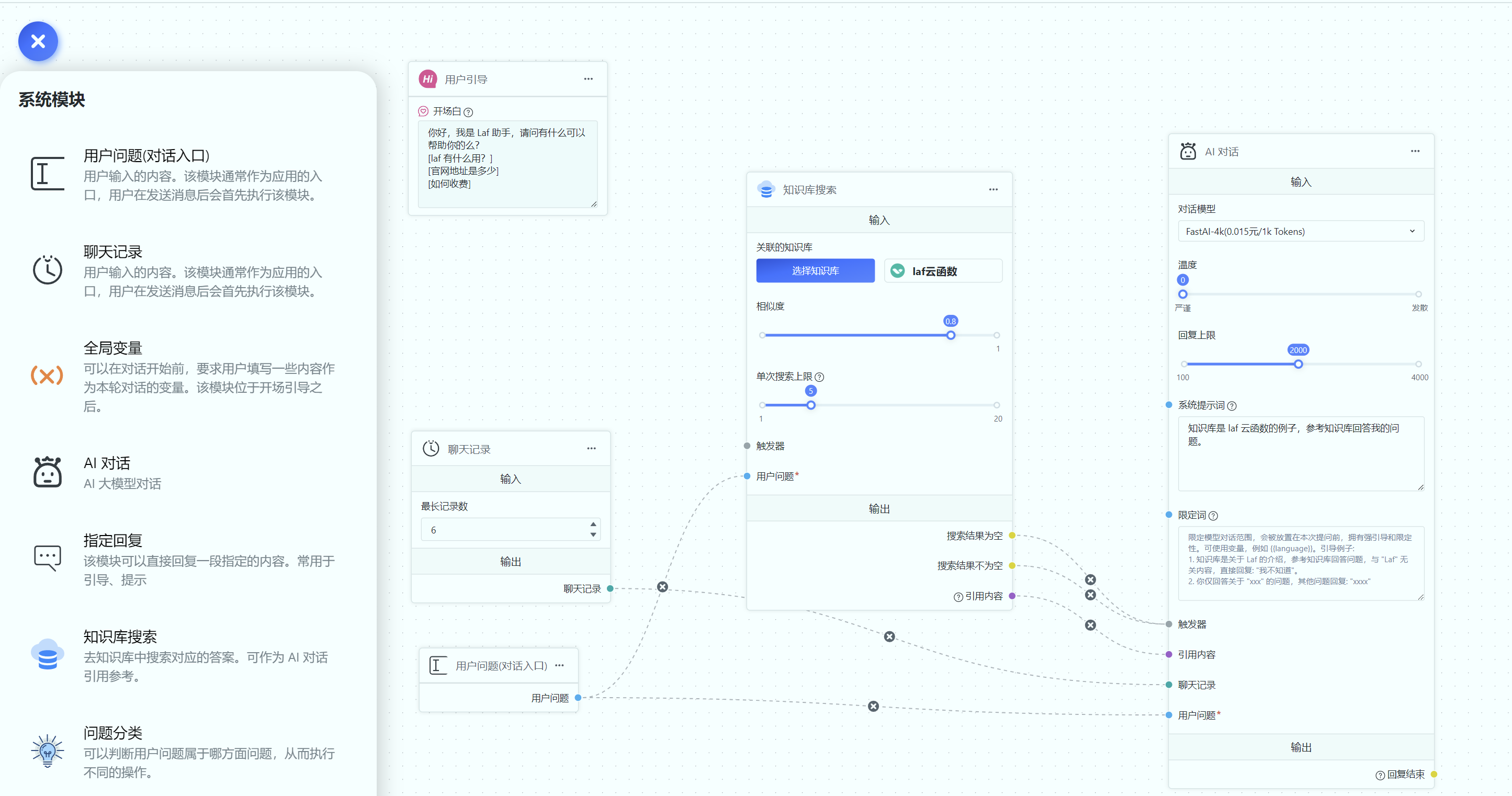1512x796 pixels.
Task: Select the AI 对话 module icon in sidebar
Action: [47, 472]
